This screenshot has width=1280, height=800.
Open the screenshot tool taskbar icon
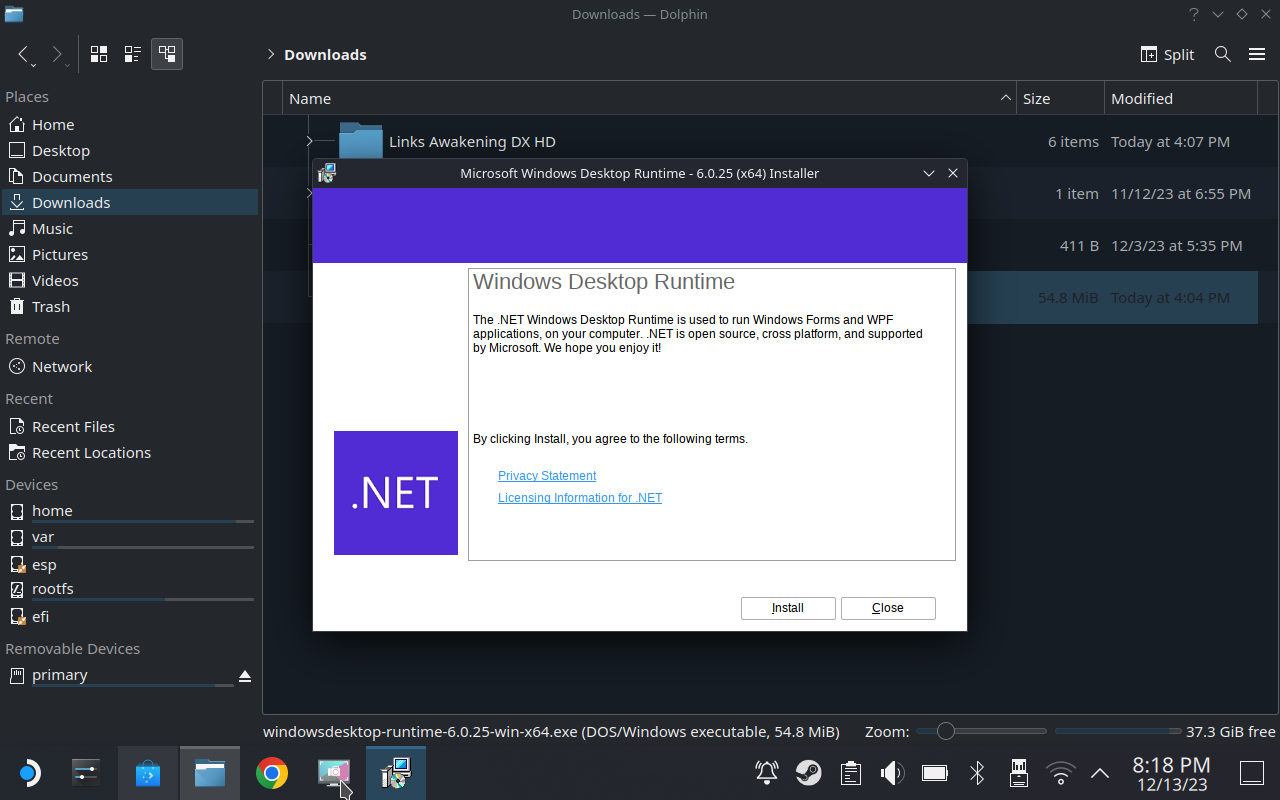click(334, 773)
